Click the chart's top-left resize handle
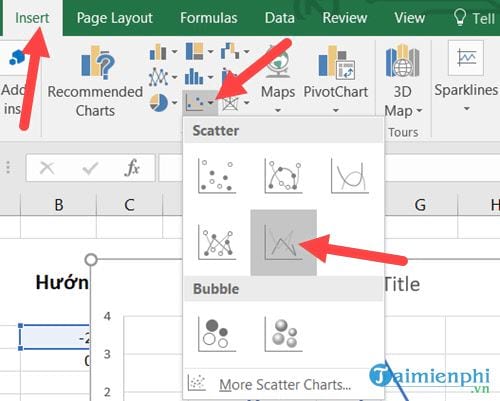500x401 pixels. (91, 259)
